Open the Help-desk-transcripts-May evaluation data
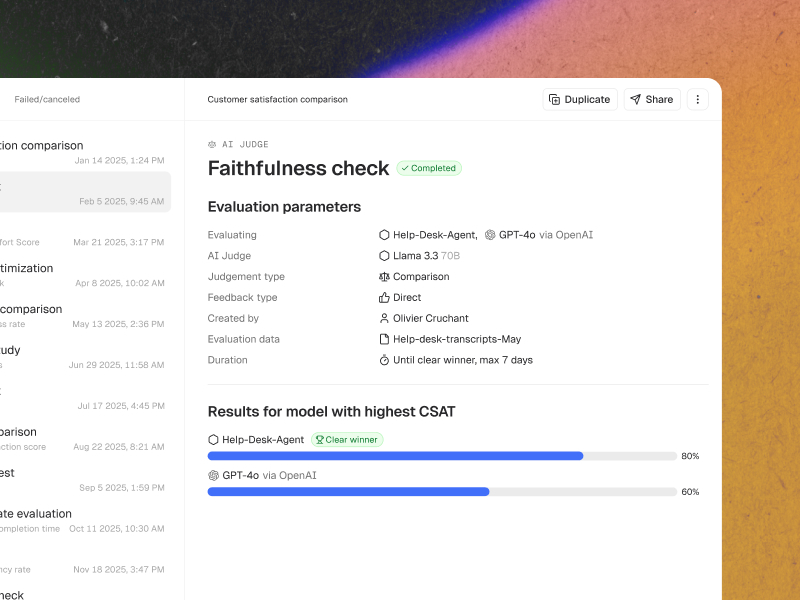Image resolution: width=800 pixels, height=600 pixels. click(457, 339)
